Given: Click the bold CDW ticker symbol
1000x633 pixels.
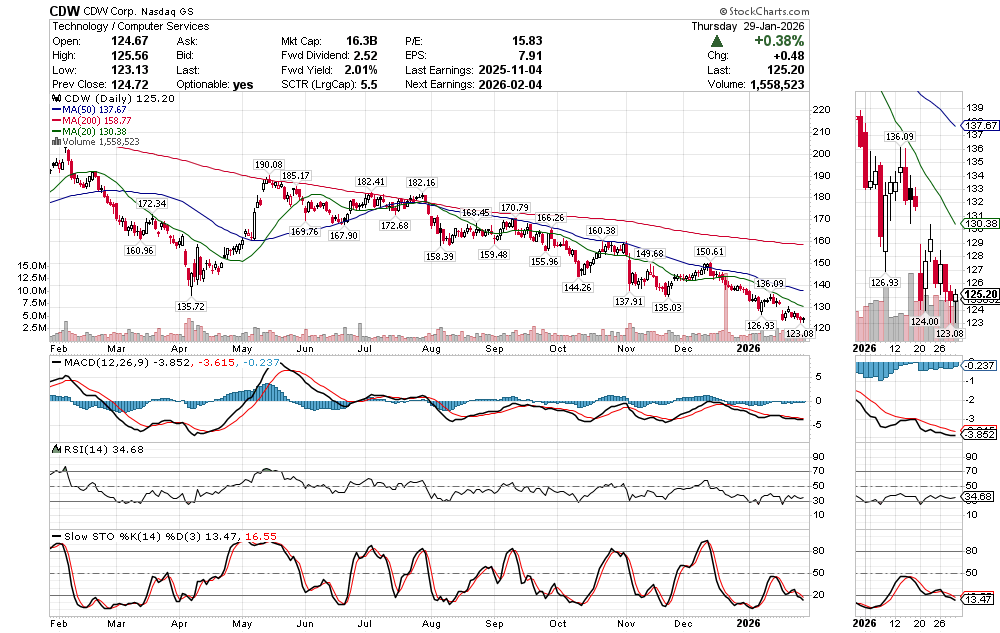Looking at the screenshot, I should coord(65,9).
